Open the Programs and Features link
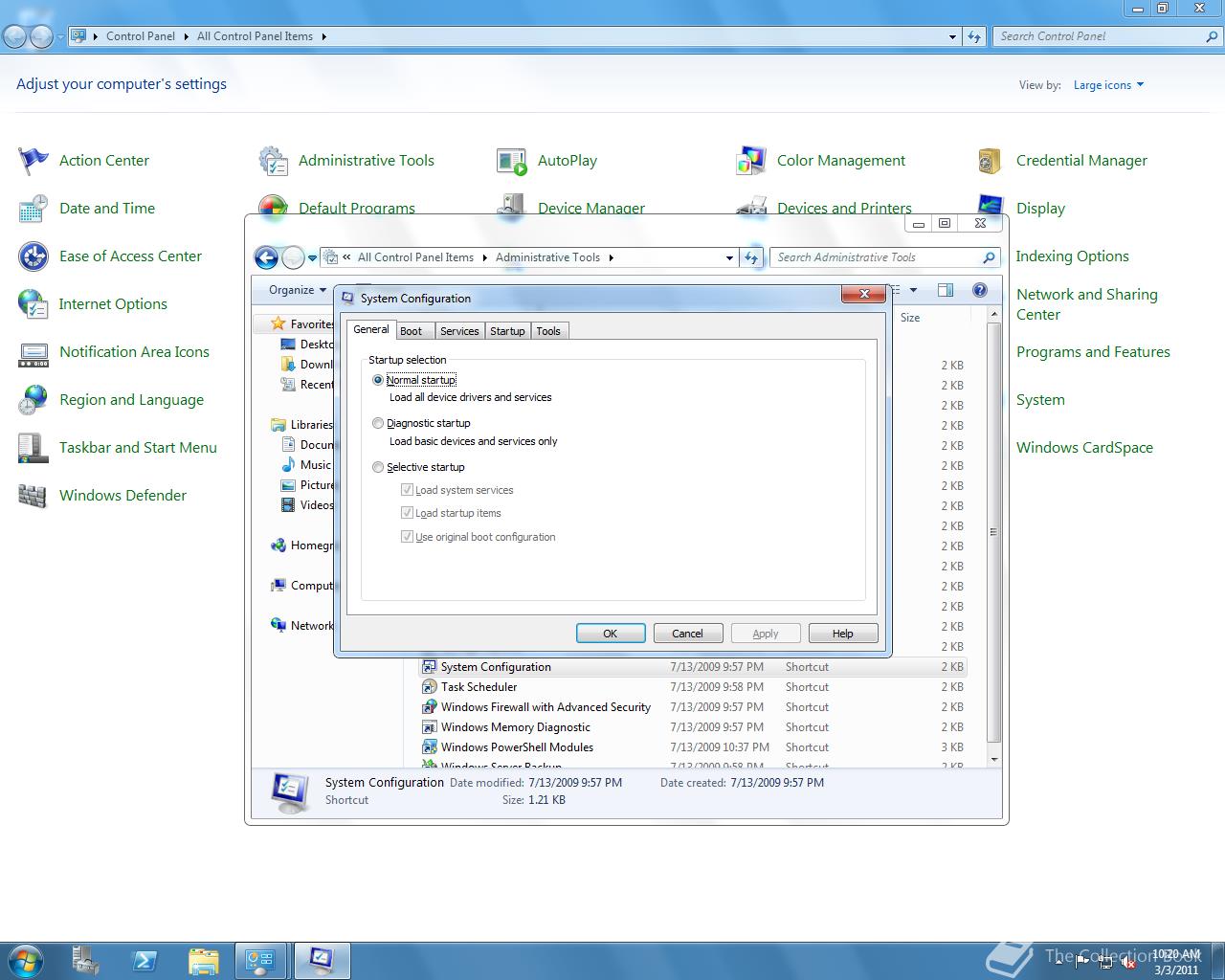This screenshot has height=980, width=1225. (x=1093, y=352)
